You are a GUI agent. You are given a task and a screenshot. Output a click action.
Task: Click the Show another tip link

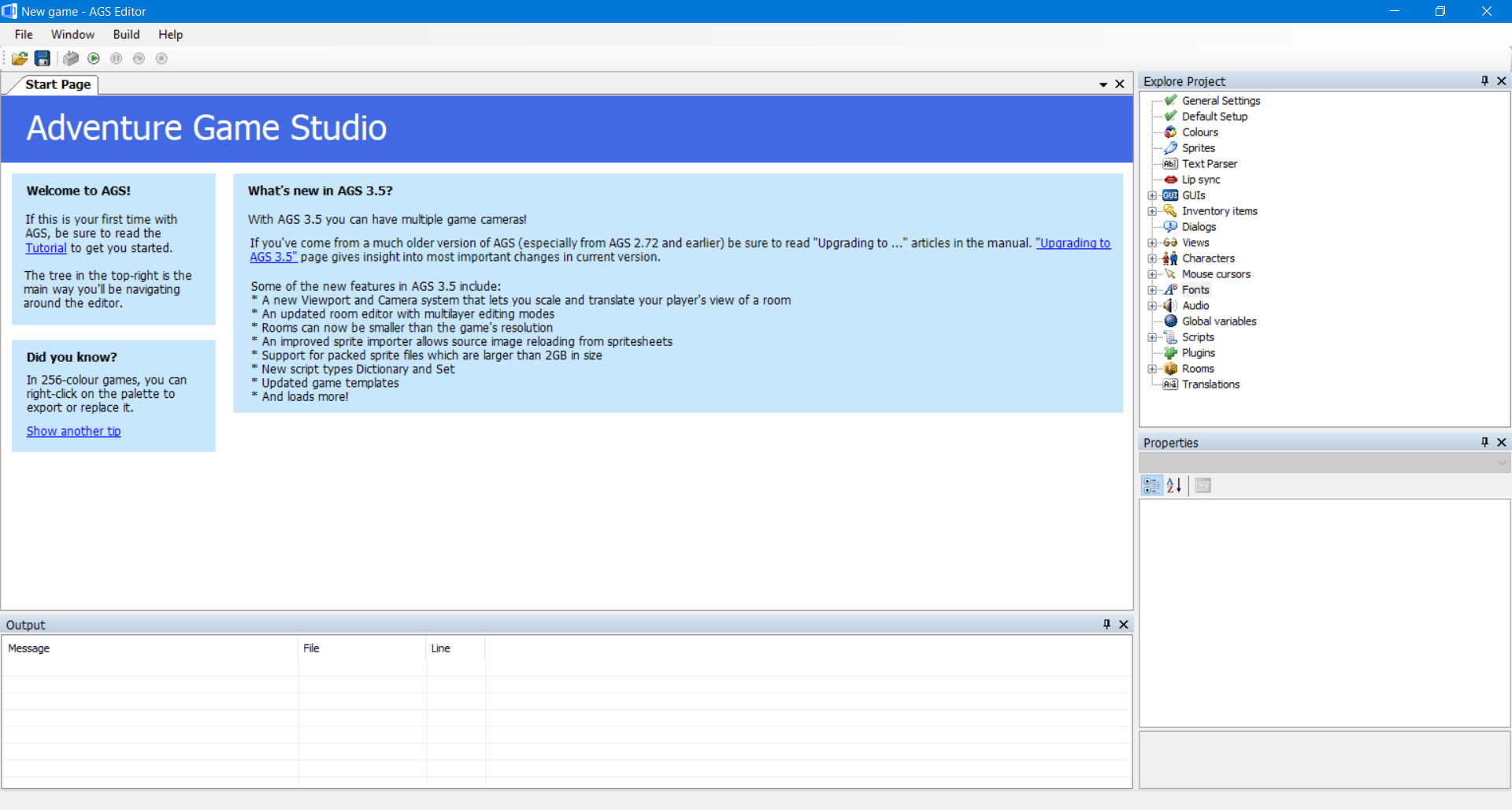pyautogui.click(x=74, y=431)
